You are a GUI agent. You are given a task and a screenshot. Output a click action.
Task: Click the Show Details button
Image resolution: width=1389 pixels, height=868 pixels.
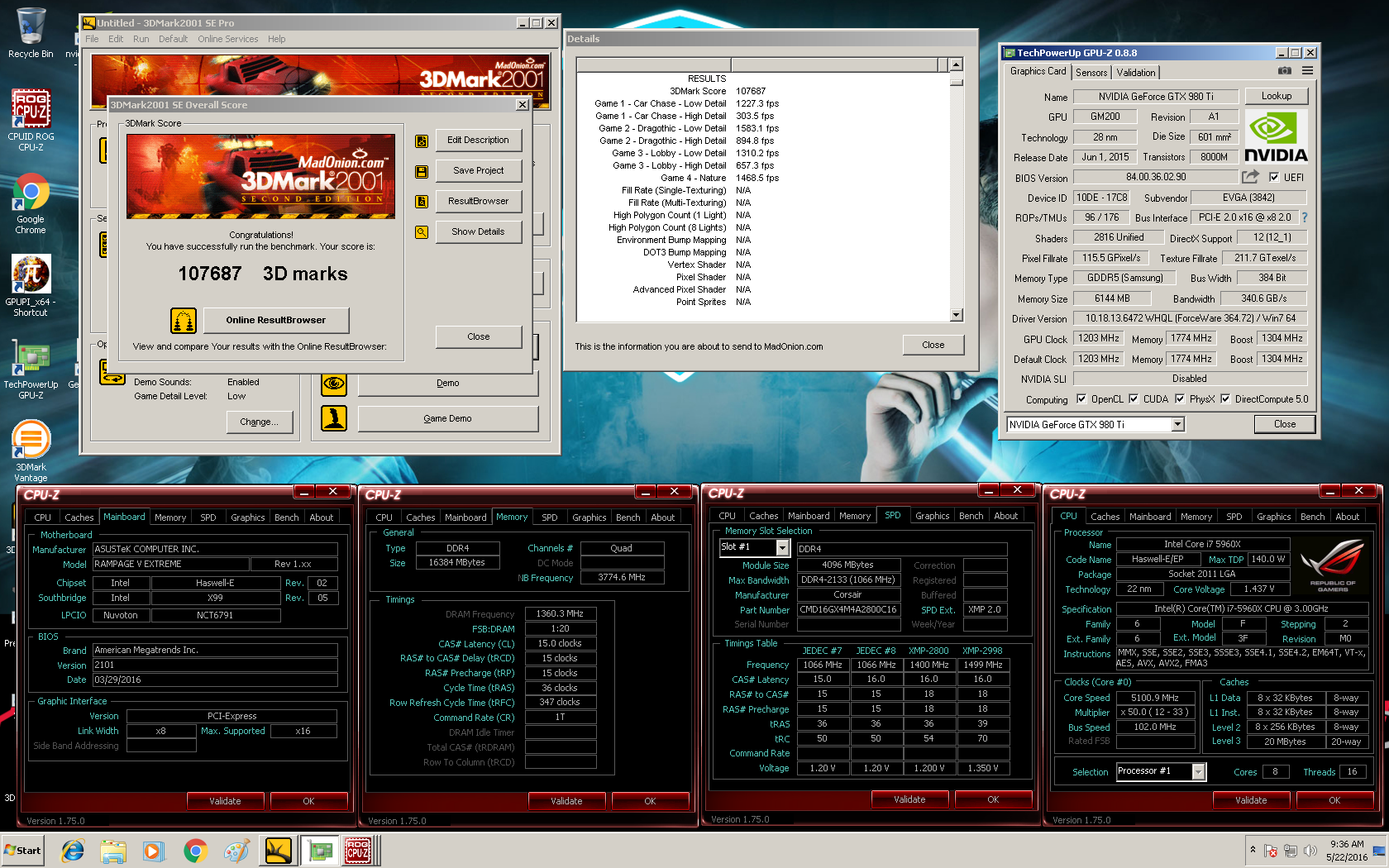coord(478,231)
